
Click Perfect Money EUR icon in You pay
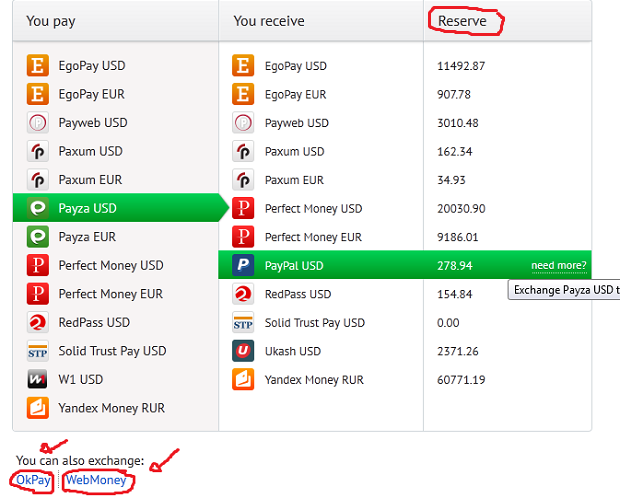point(38,293)
